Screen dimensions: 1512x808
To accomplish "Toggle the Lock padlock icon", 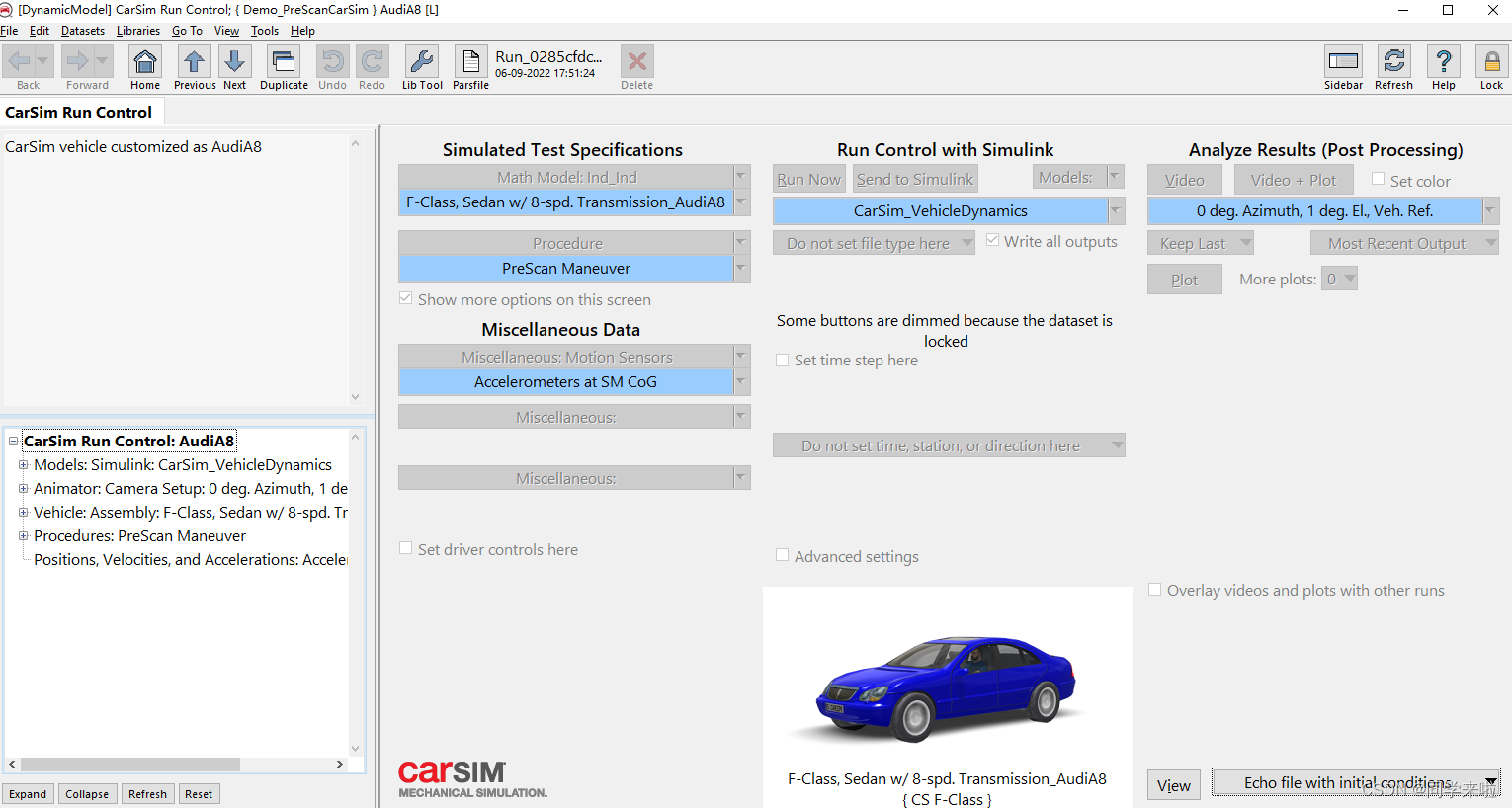I will (x=1491, y=62).
